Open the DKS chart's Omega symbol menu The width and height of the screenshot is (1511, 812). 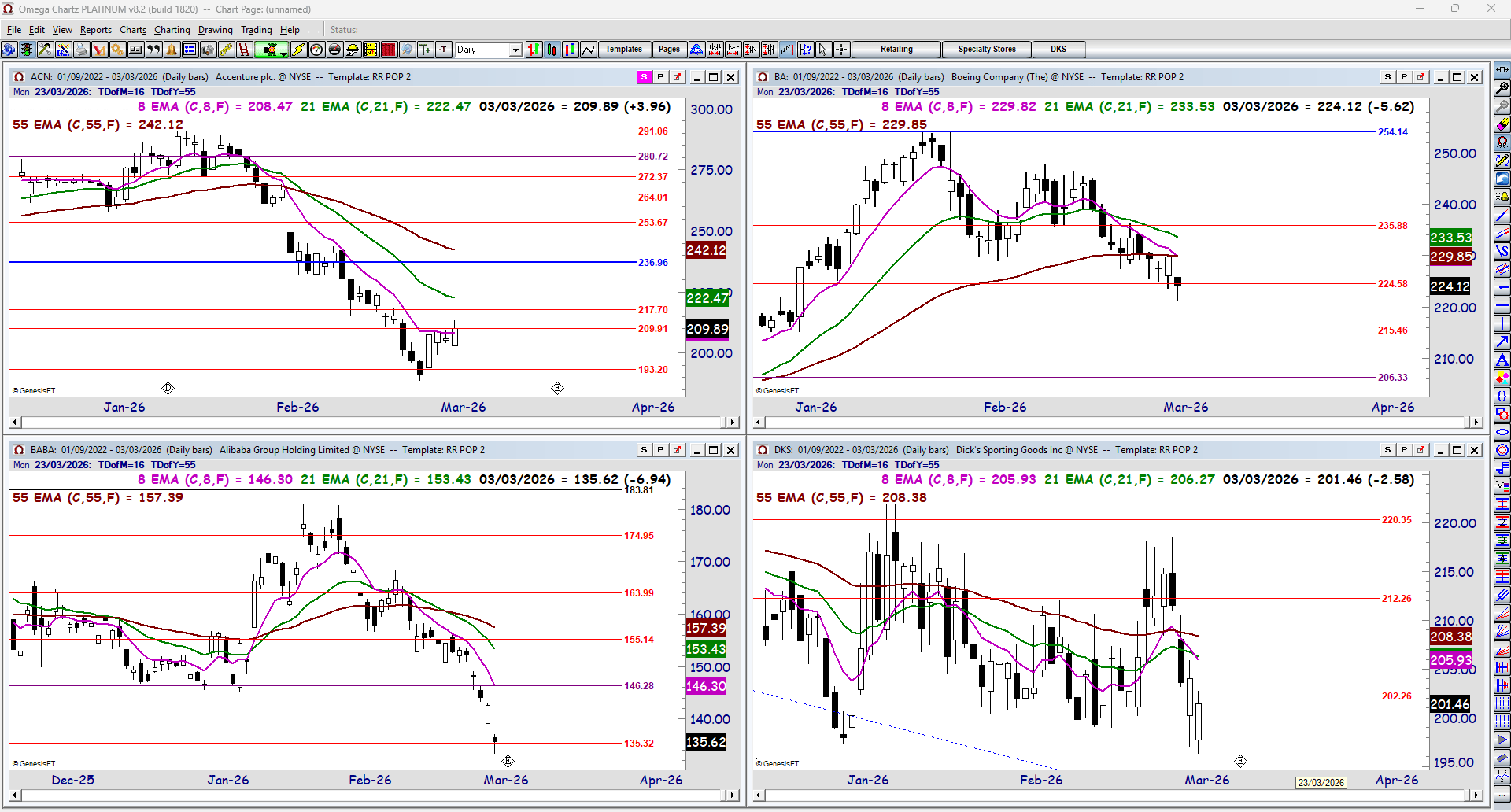coord(763,450)
